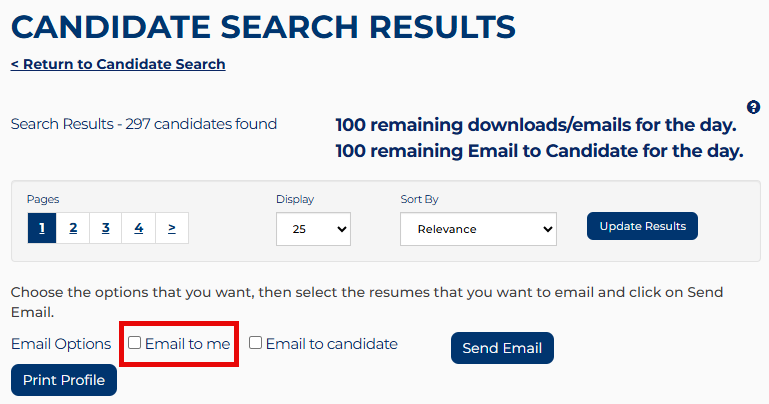The height and width of the screenshot is (404, 769).
Task: Jump to results page 2
Action: [73, 228]
